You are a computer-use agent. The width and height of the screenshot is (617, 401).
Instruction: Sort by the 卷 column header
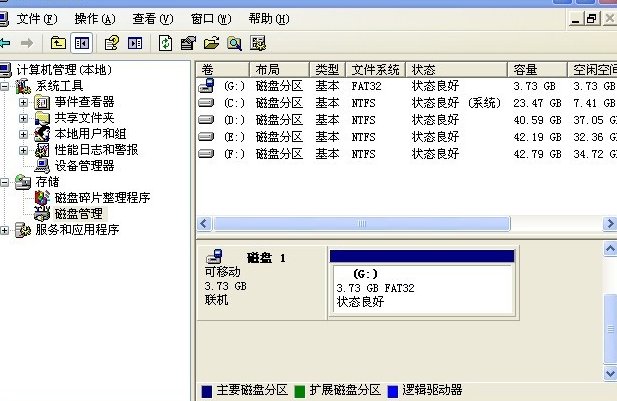click(x=223, y=70)
